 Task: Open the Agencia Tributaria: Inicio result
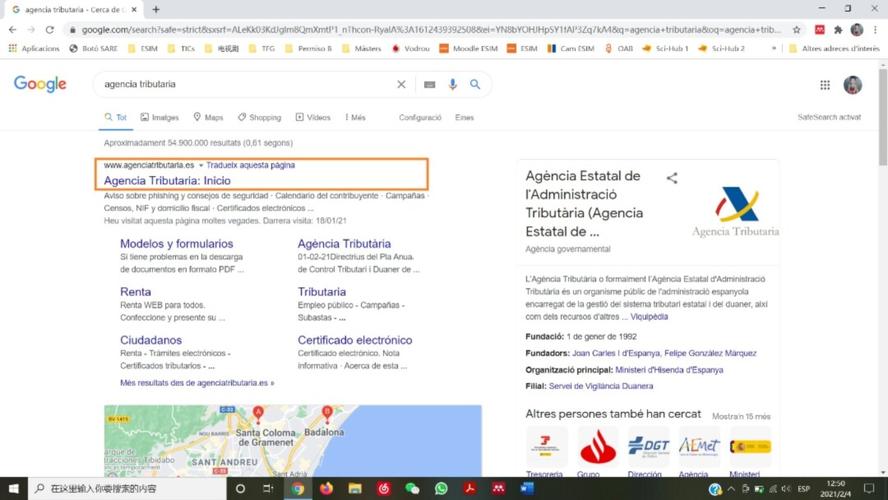click(167, 181)
